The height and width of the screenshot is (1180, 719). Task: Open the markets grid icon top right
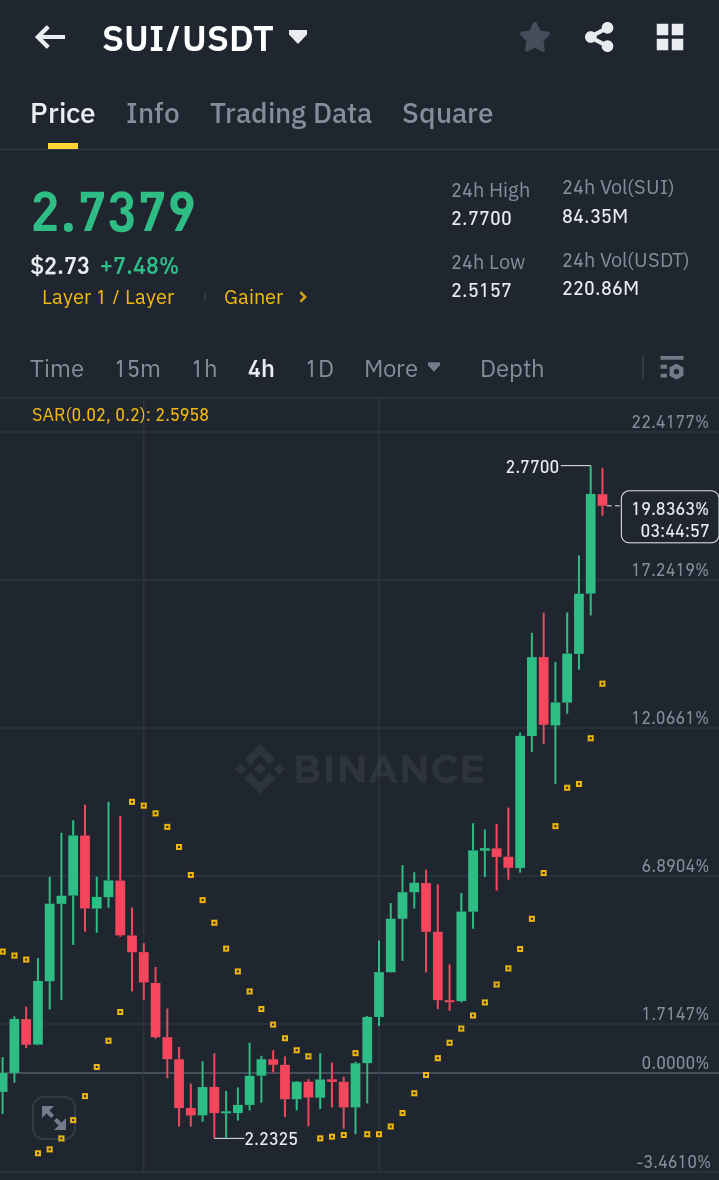click(x=668, y=37)
